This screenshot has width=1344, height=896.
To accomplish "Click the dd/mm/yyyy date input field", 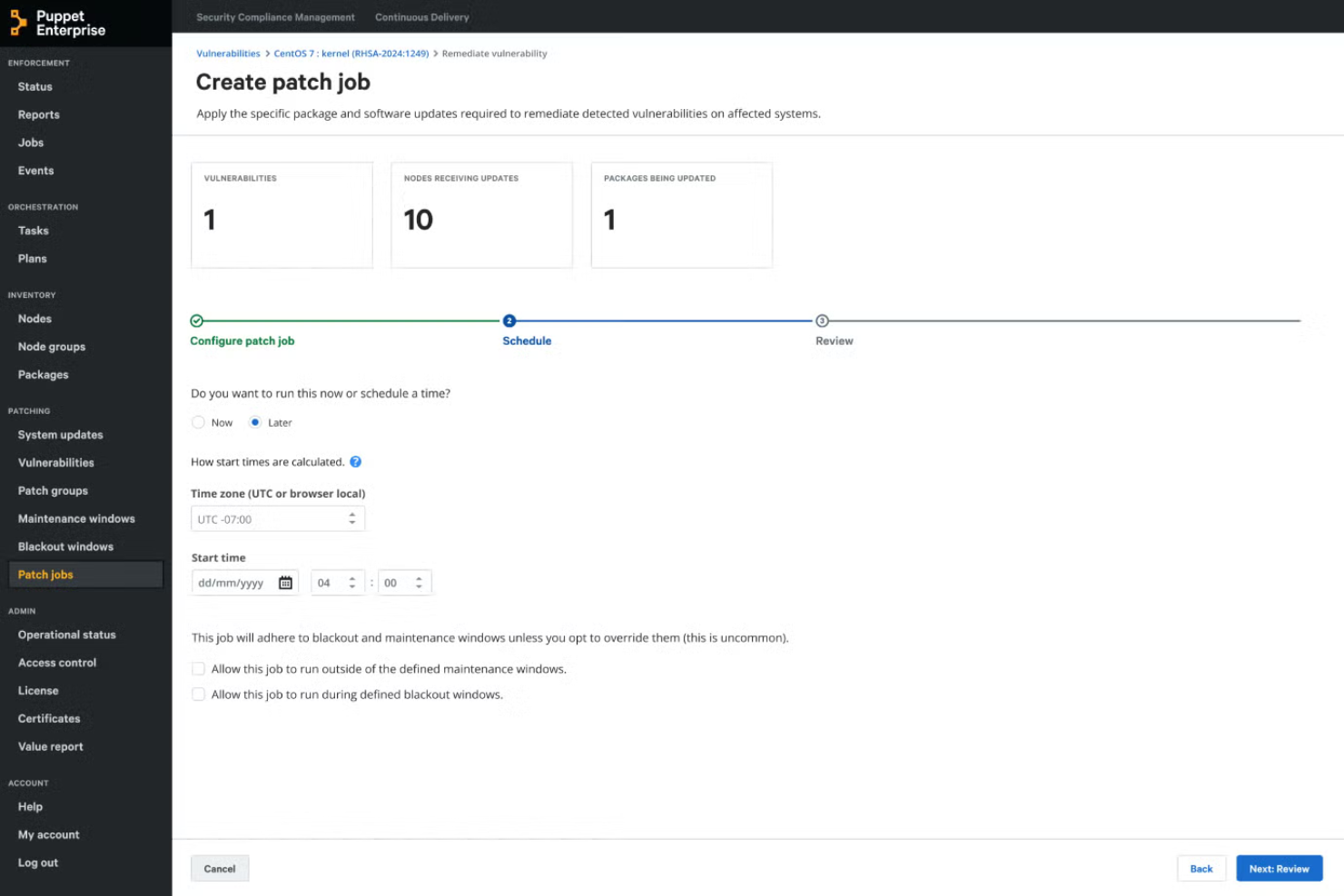I will click(x=236, y=582).
